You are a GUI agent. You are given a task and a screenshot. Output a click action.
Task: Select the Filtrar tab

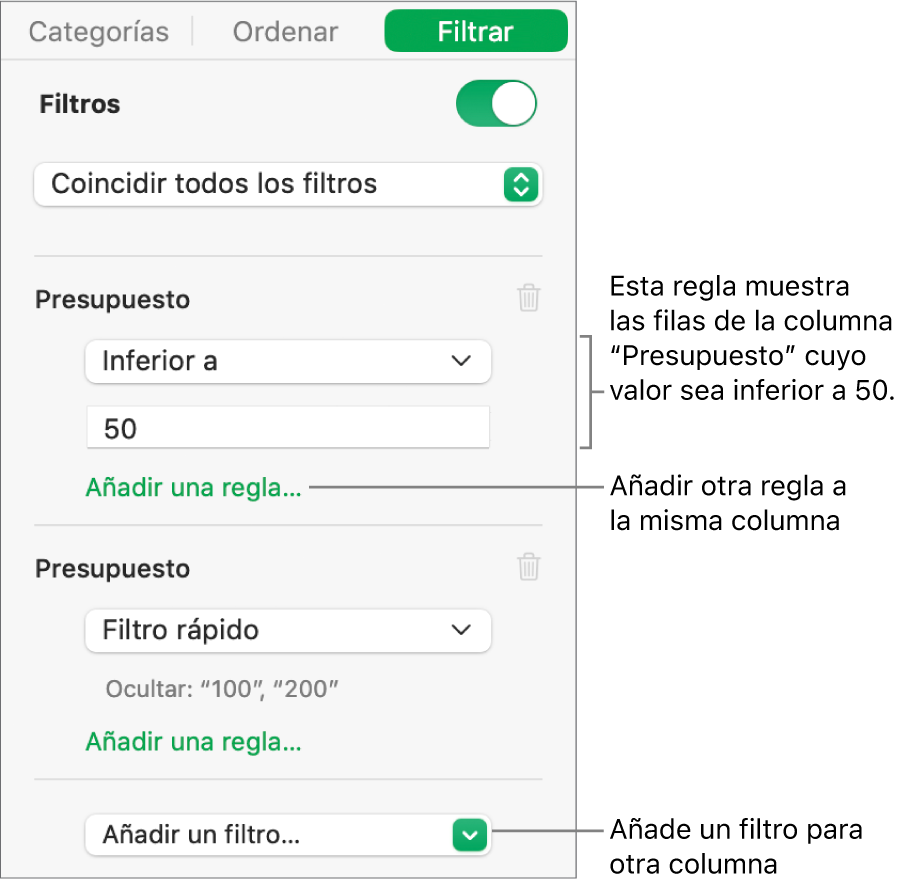coord(475,31)
